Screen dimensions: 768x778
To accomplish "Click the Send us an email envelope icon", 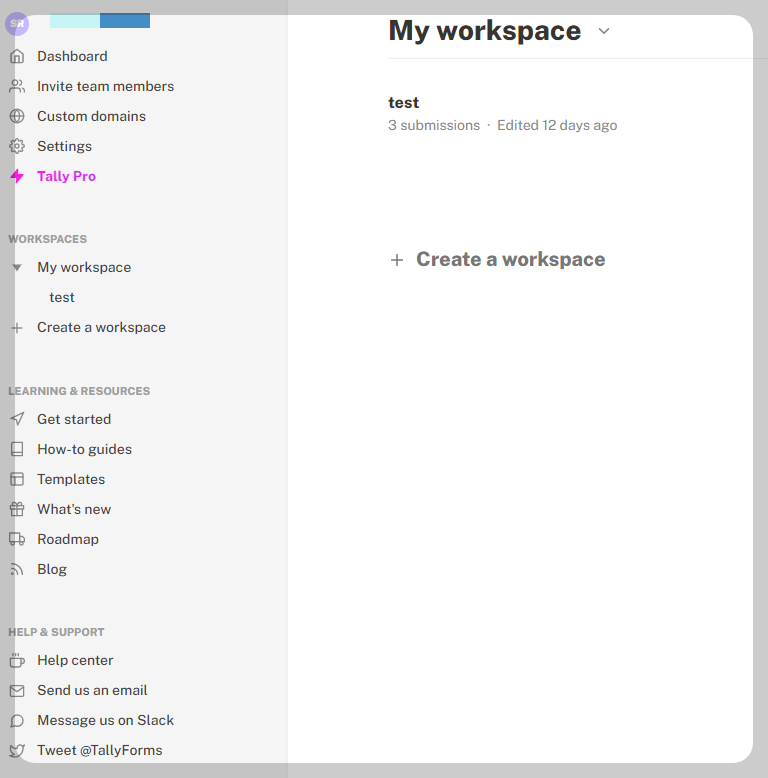I will point(17,691).
